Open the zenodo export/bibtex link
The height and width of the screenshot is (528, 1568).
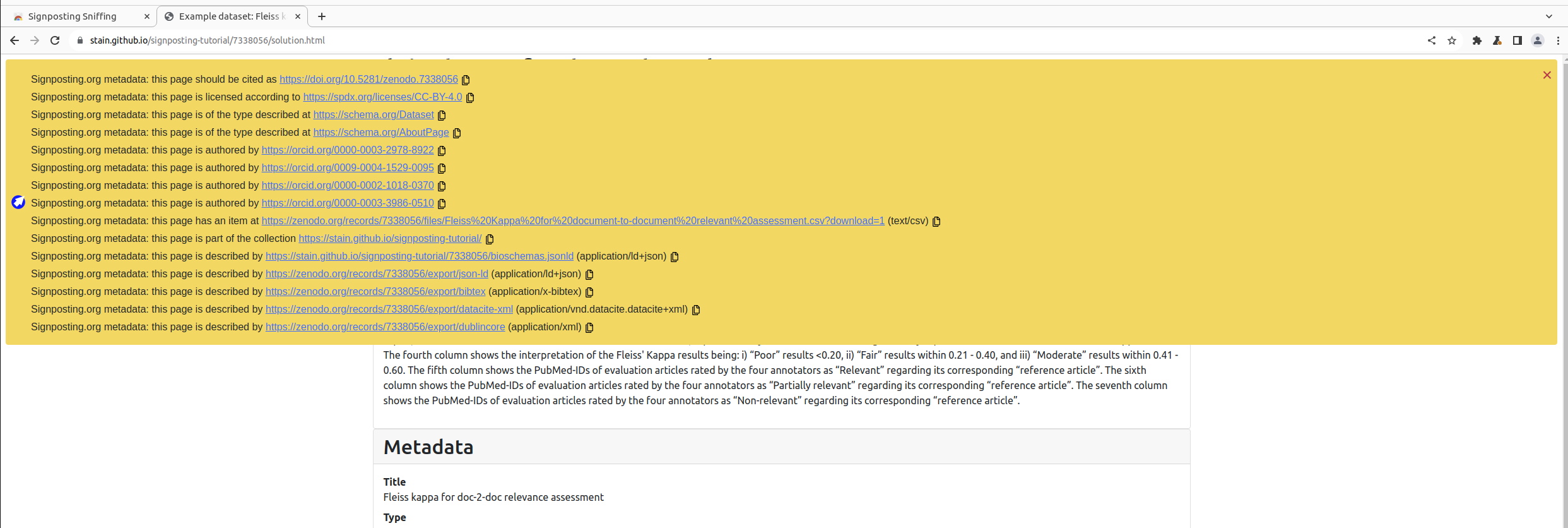375,292
